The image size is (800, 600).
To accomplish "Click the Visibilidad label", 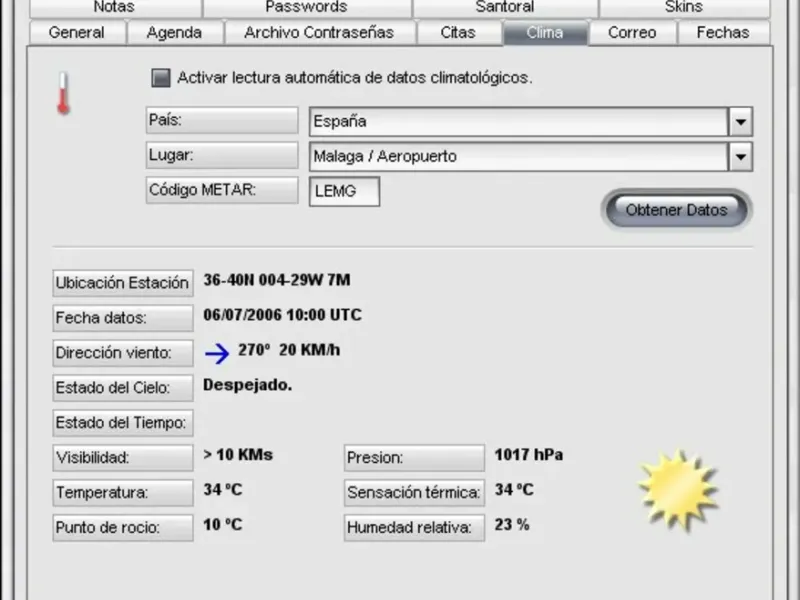I will (x=123, y=458).
